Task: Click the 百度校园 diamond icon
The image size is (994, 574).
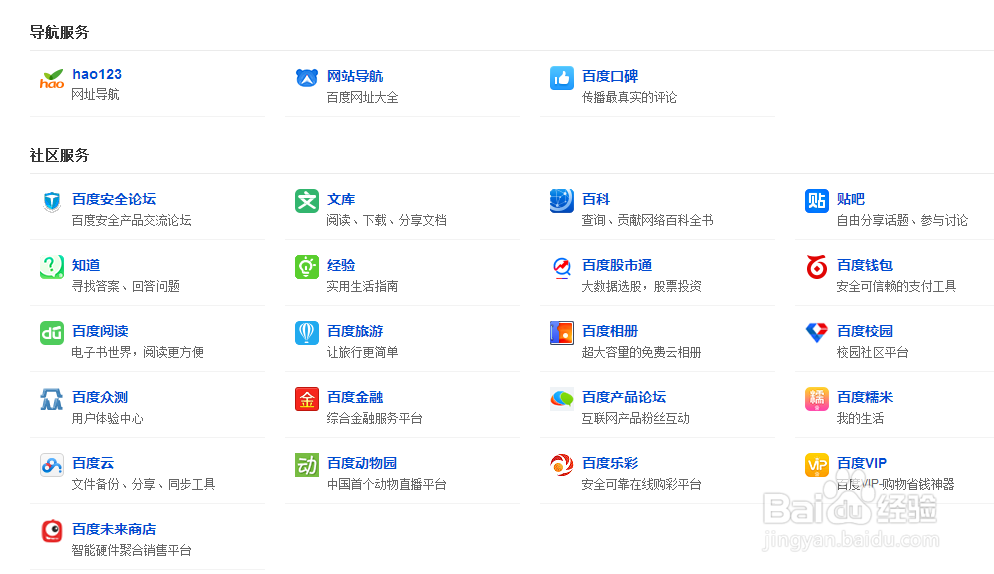Action: (816, 332)
